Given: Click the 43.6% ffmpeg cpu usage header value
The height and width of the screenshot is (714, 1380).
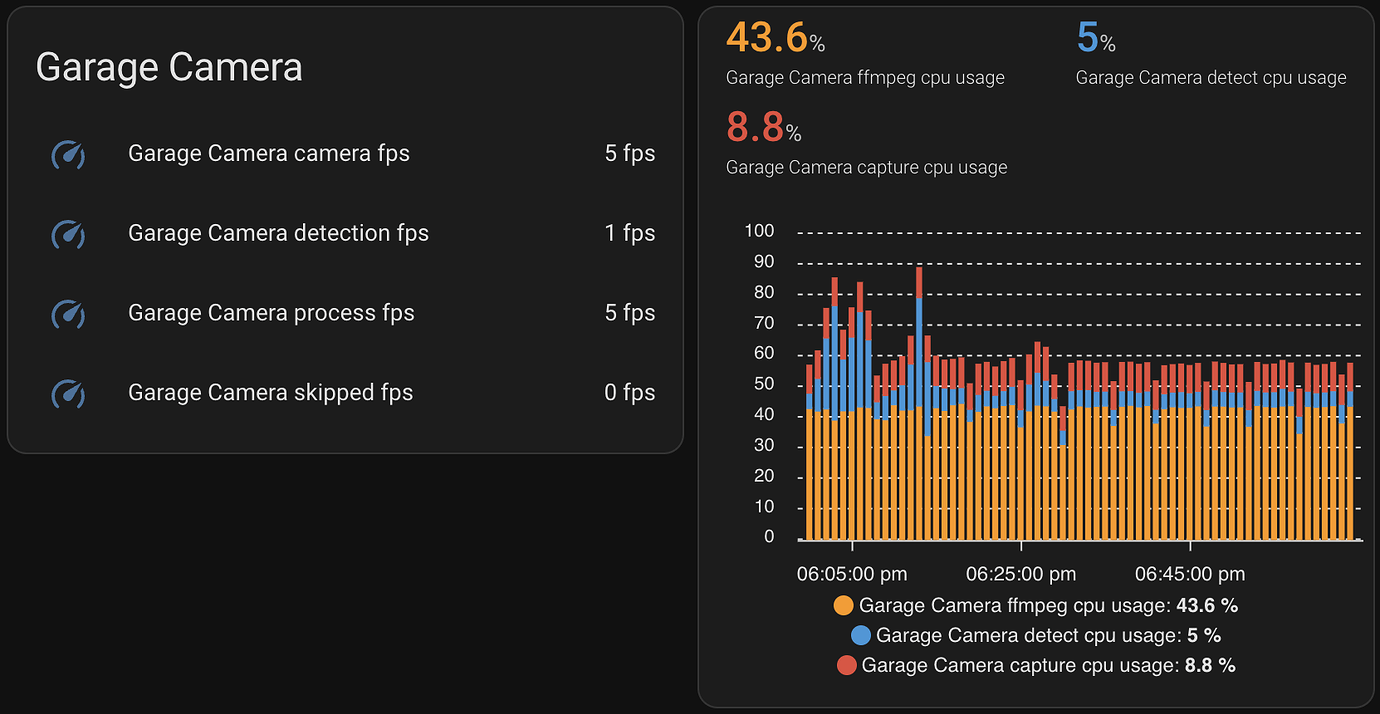Looking at the screenshot, I should (776, 38).
